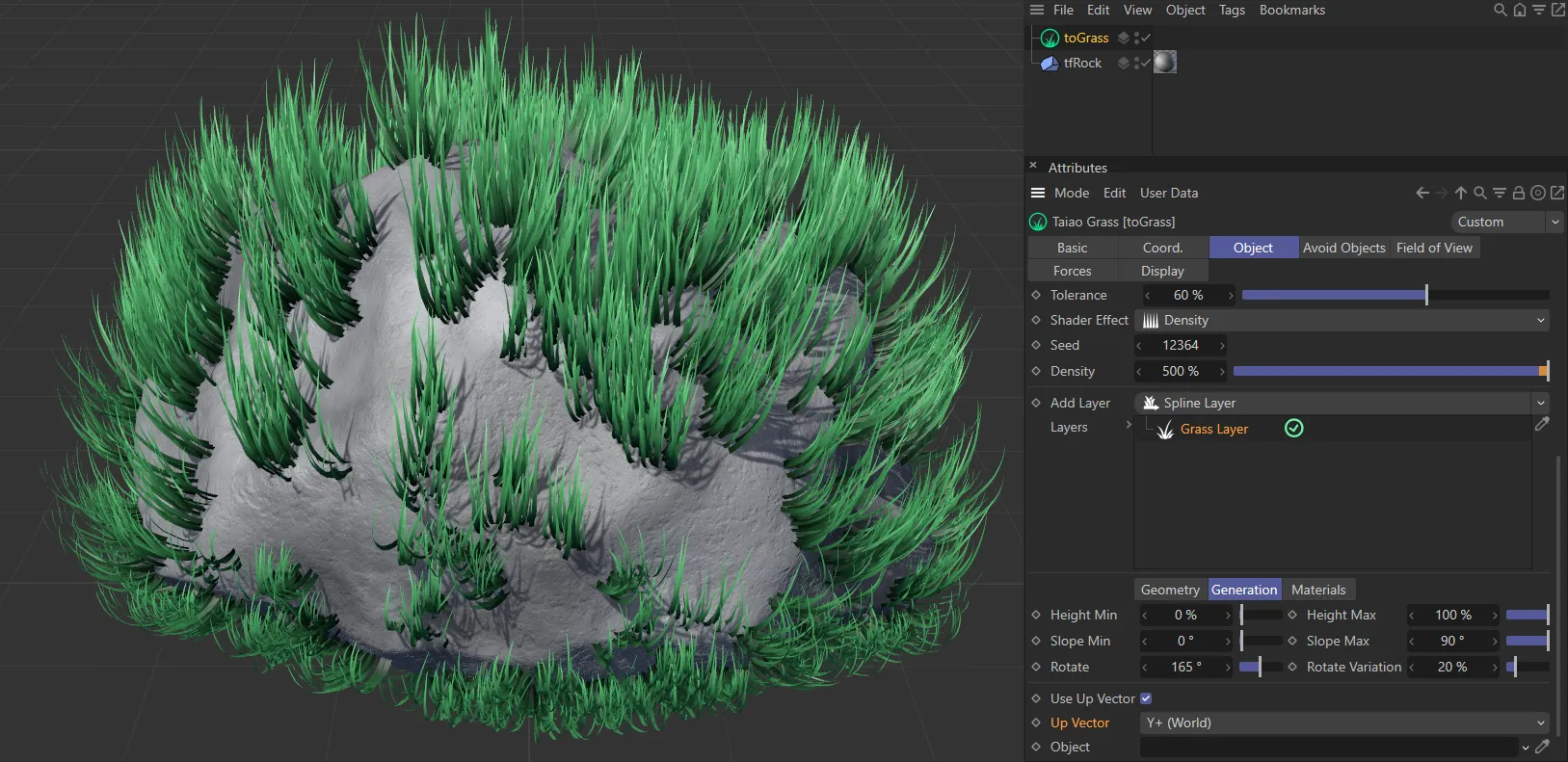
Task: Go back with the Attributes left arrow
Action: pos(1422,193)
